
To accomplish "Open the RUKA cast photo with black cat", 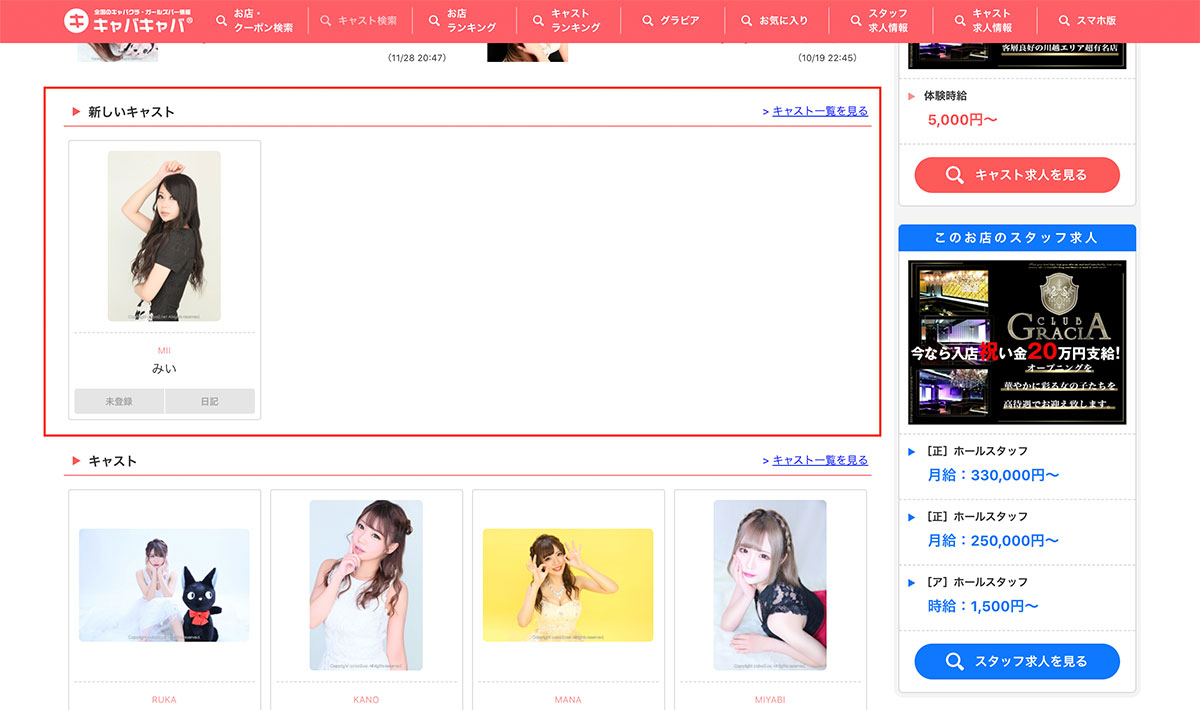I will click(164, 585).
